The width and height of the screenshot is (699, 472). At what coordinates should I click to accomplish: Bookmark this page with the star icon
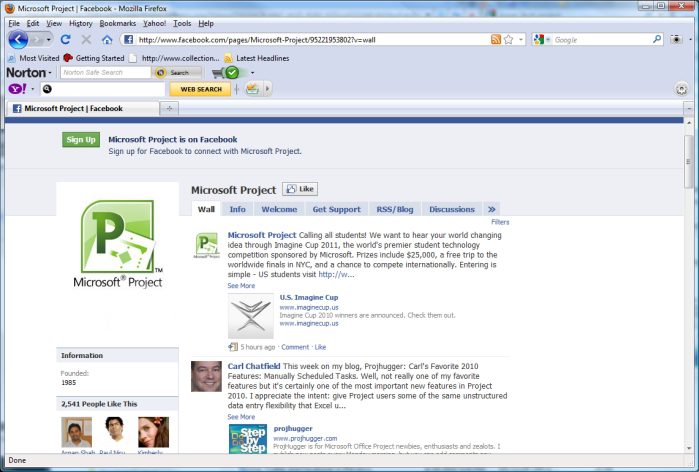tap(508, 40)
